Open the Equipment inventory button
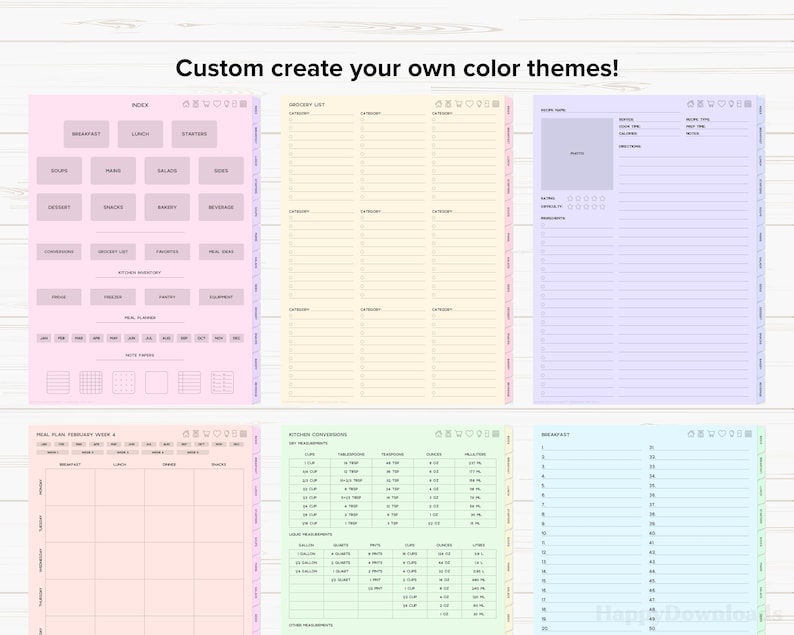794x635 pixels. tap(221, 297)
